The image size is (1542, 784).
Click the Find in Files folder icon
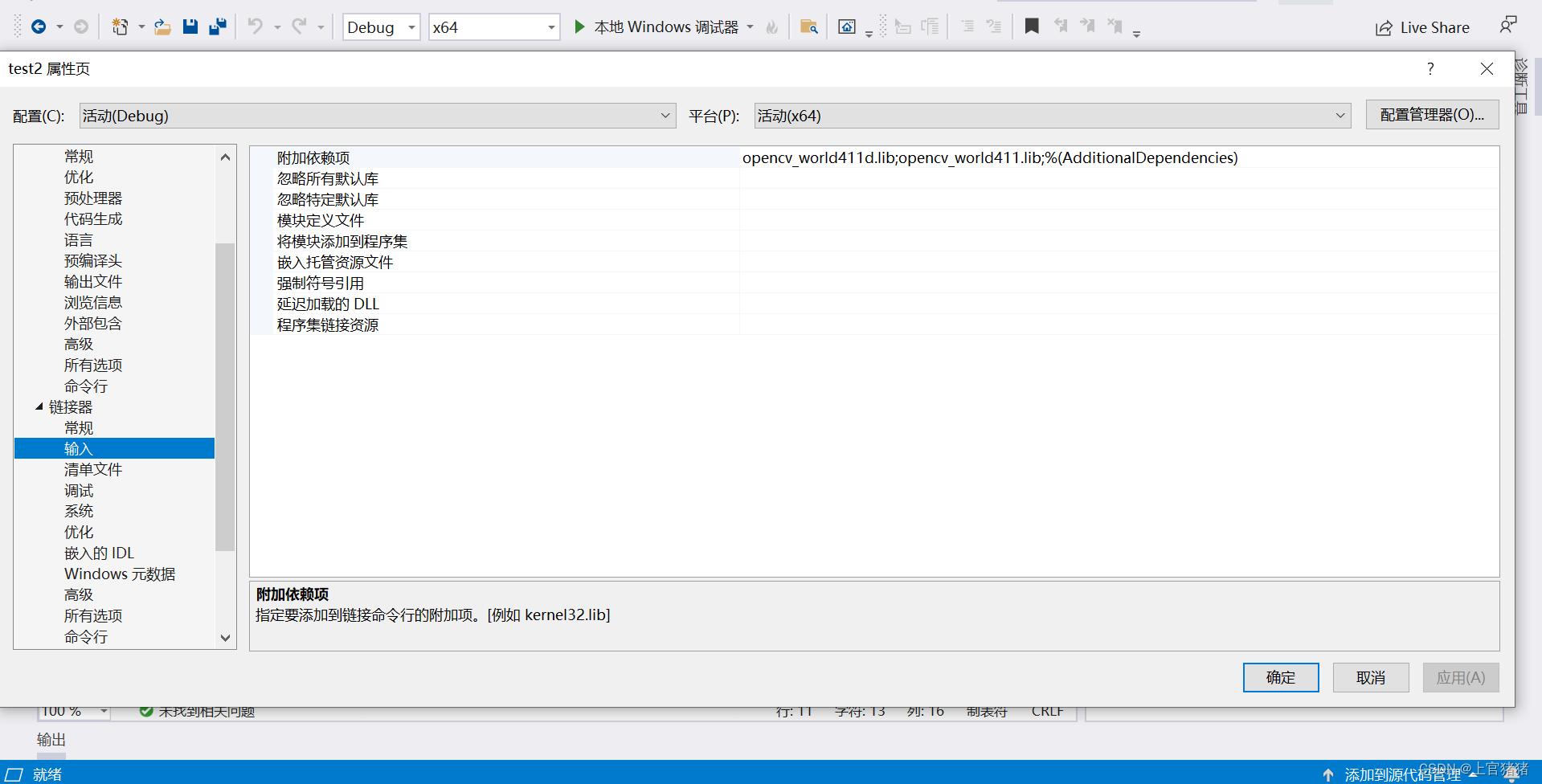tap(809, 27)
